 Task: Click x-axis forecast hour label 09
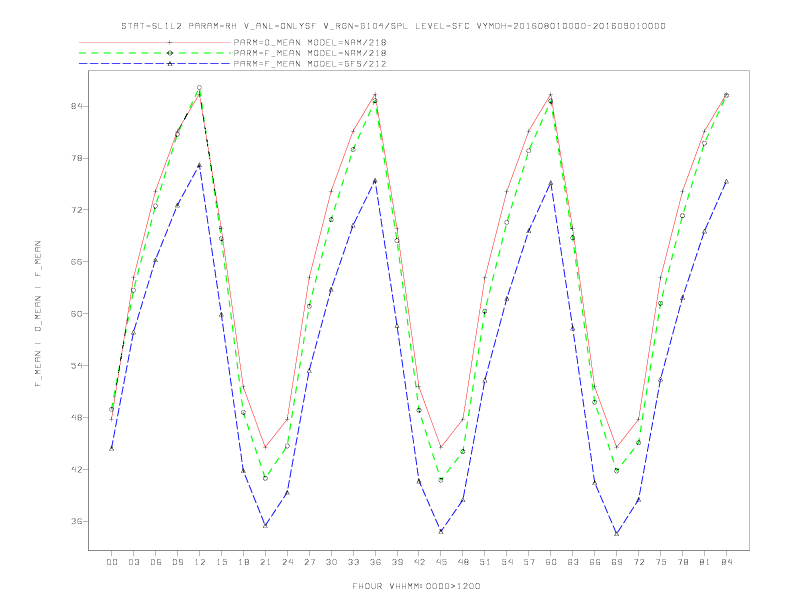177,562
